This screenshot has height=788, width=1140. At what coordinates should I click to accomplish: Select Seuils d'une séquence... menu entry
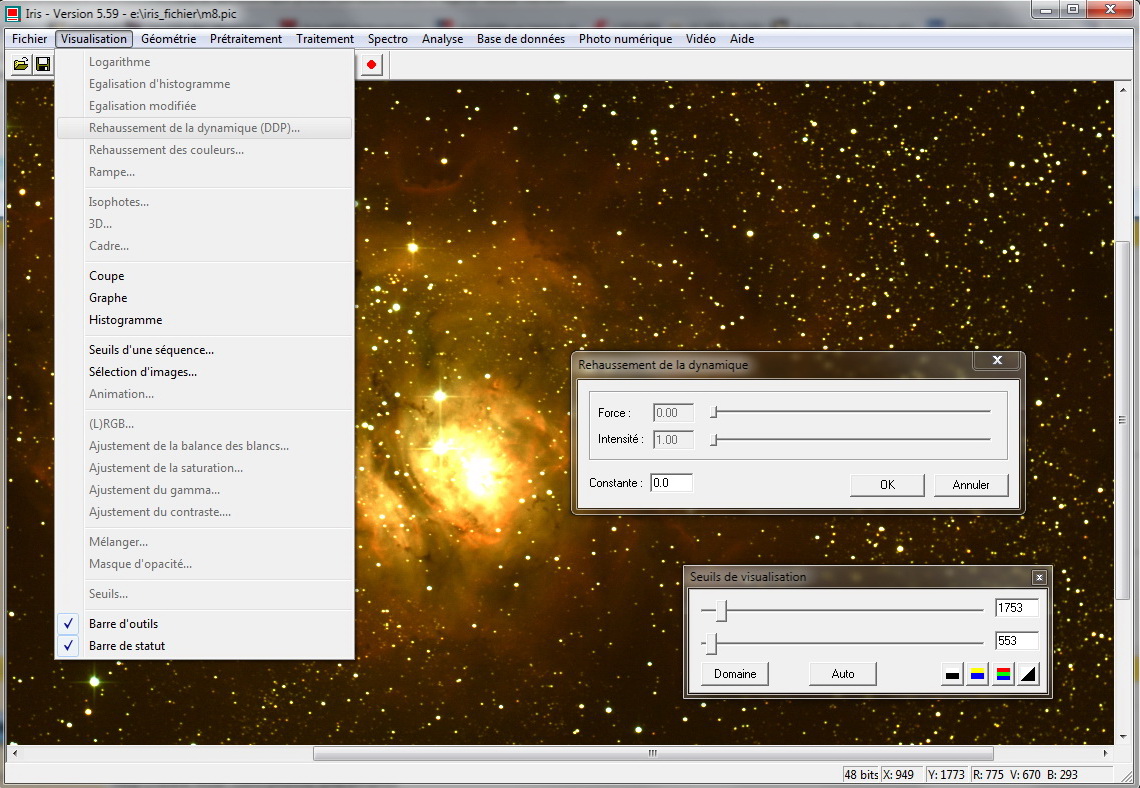(x=205, y=350)
